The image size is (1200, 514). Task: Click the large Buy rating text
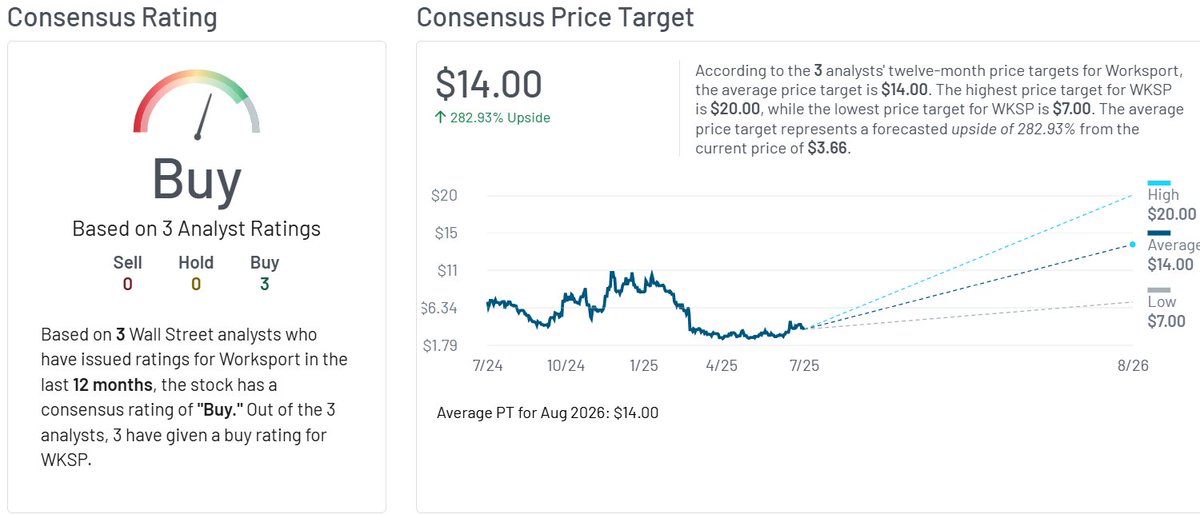[196, 180]
